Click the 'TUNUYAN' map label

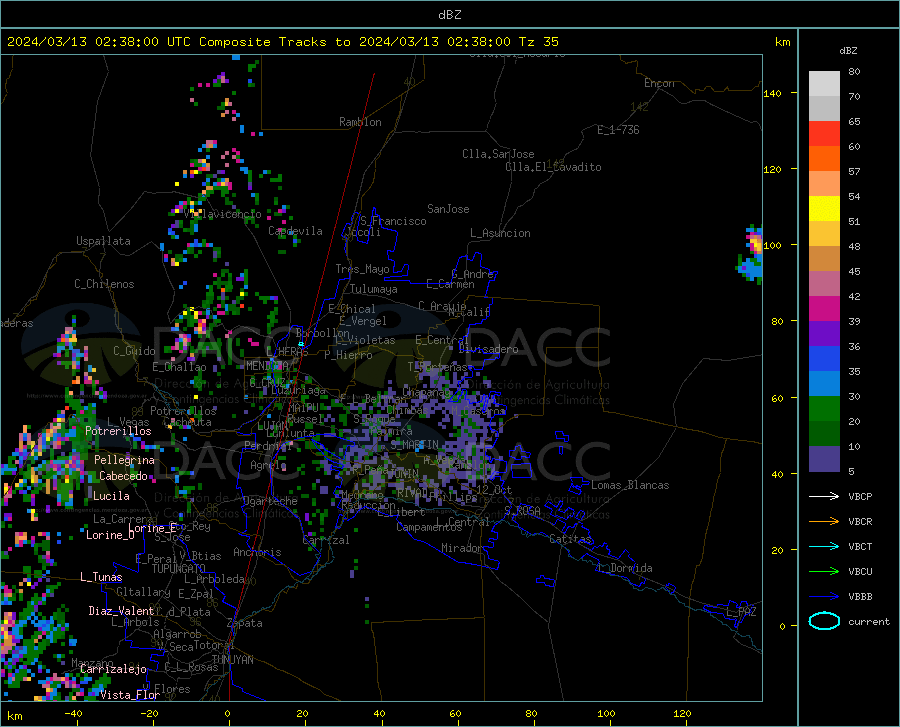coord(232,660)
